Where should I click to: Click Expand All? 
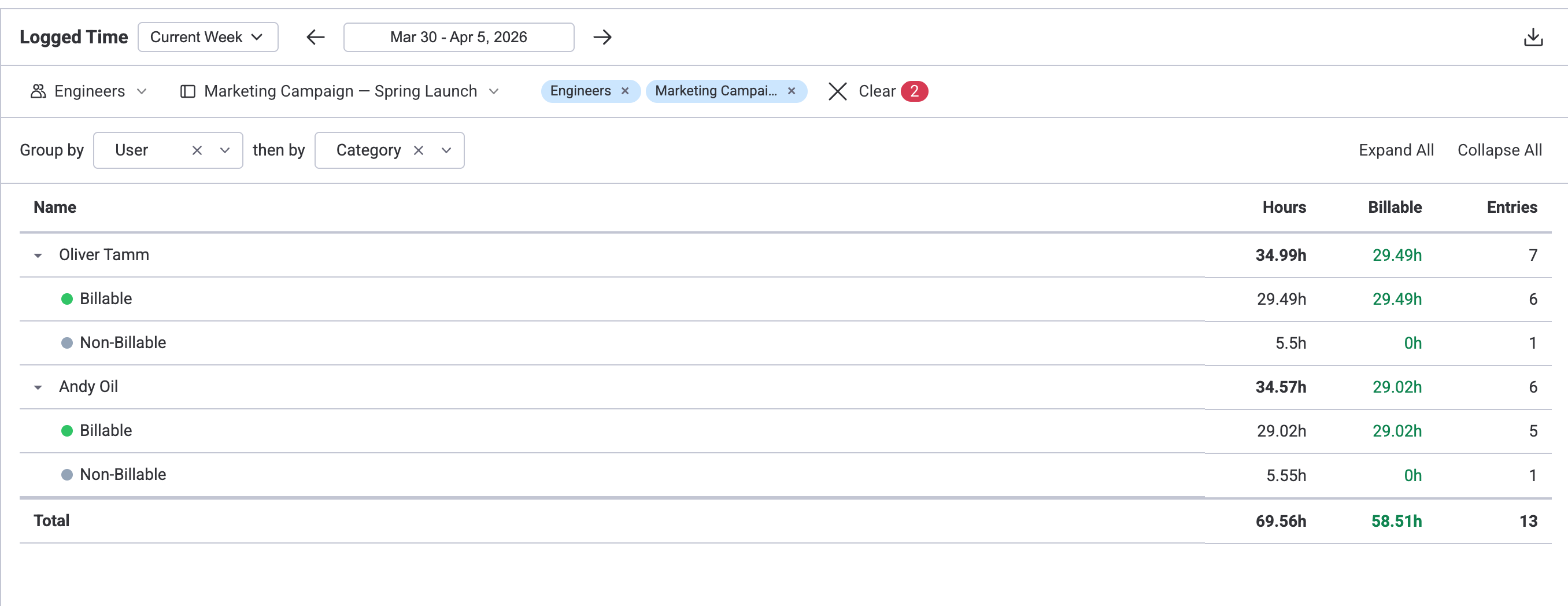(1396, 150)
